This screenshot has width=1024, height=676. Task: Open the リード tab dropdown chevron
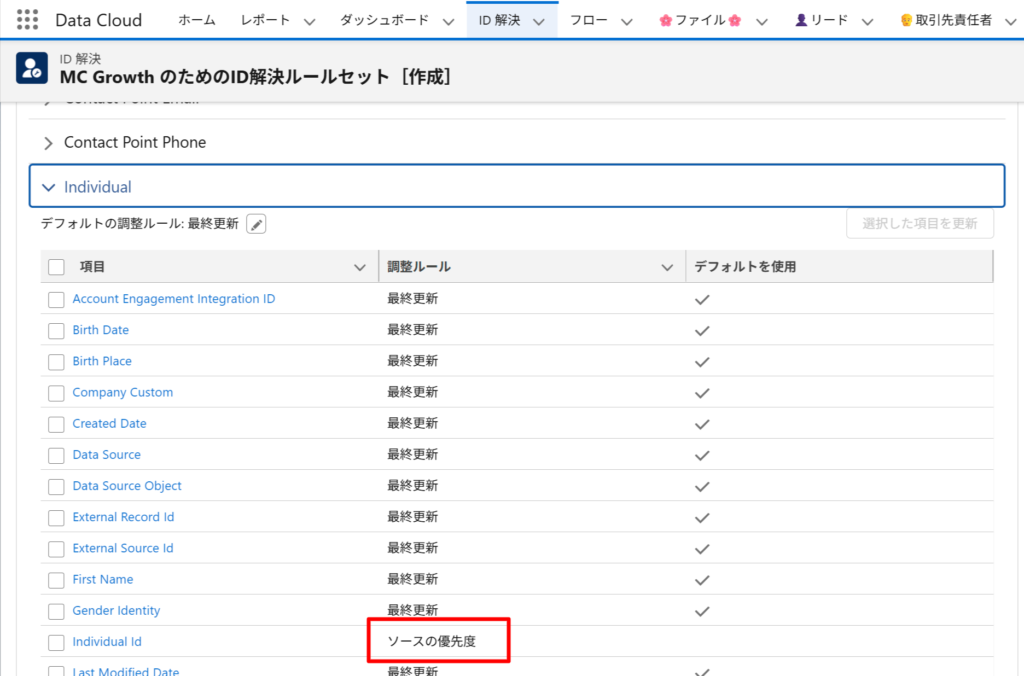click(x=867, y=22)
